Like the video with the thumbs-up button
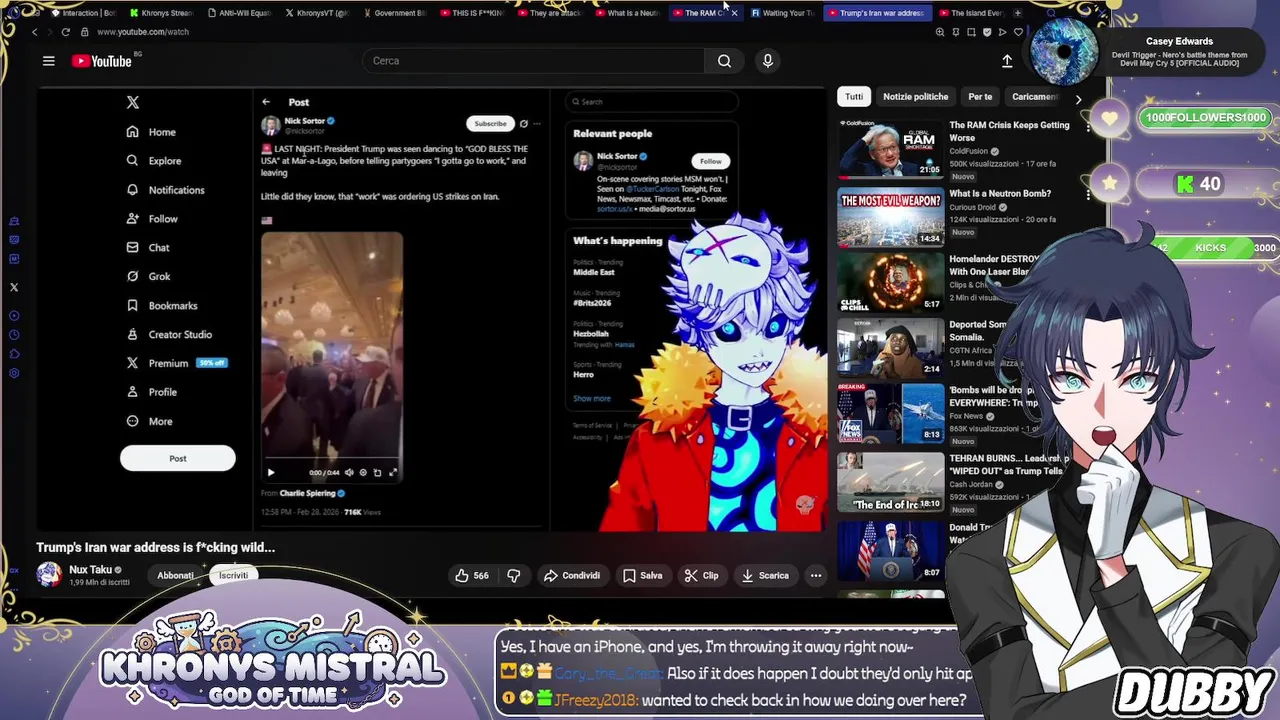Viewport: 1280px width, 720px height. pos(472,575)
